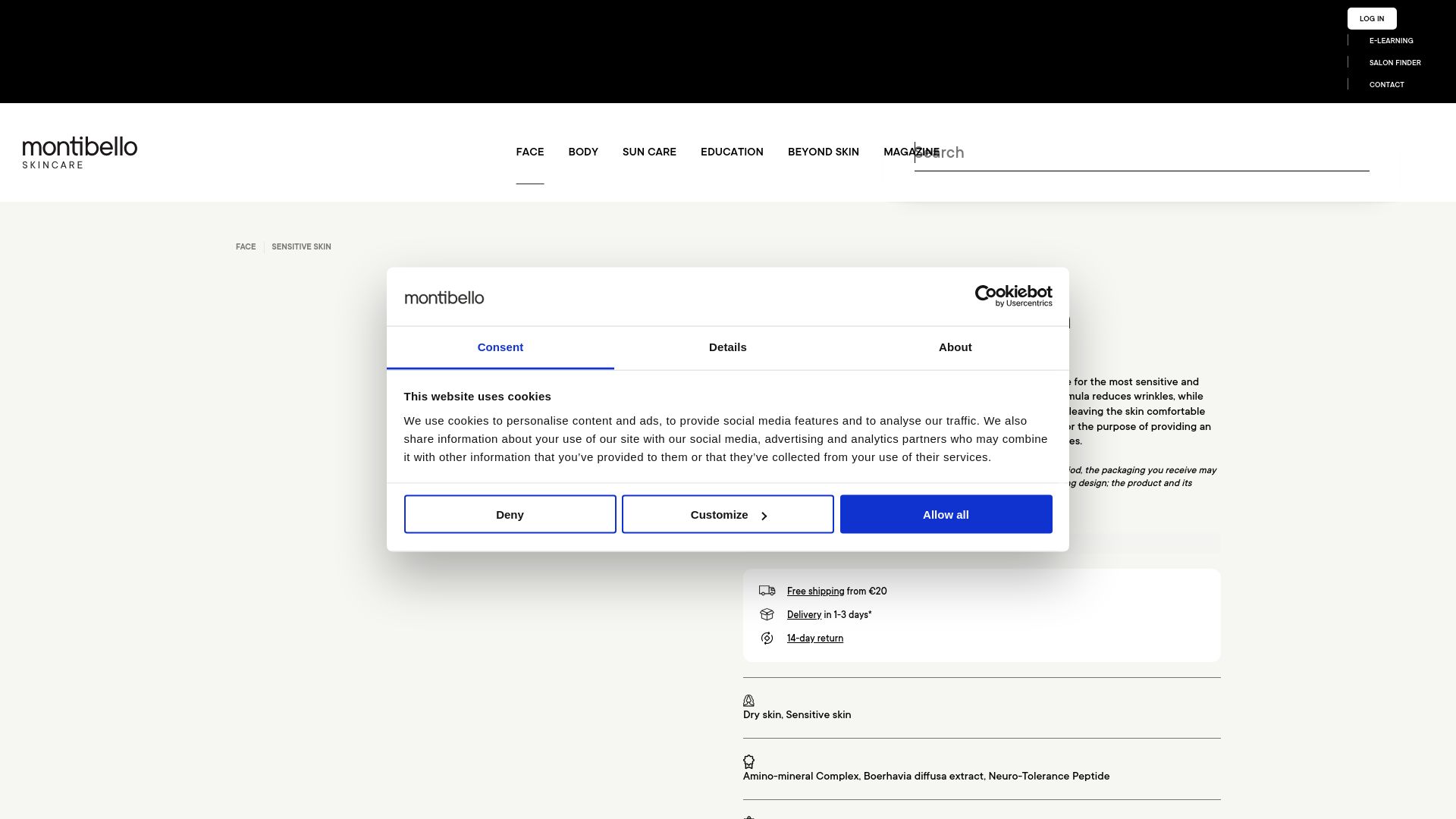The width and height of the screenshot is (1456, 819).
Task: Click the box icon beside Delivery
Action: [767, 614]
